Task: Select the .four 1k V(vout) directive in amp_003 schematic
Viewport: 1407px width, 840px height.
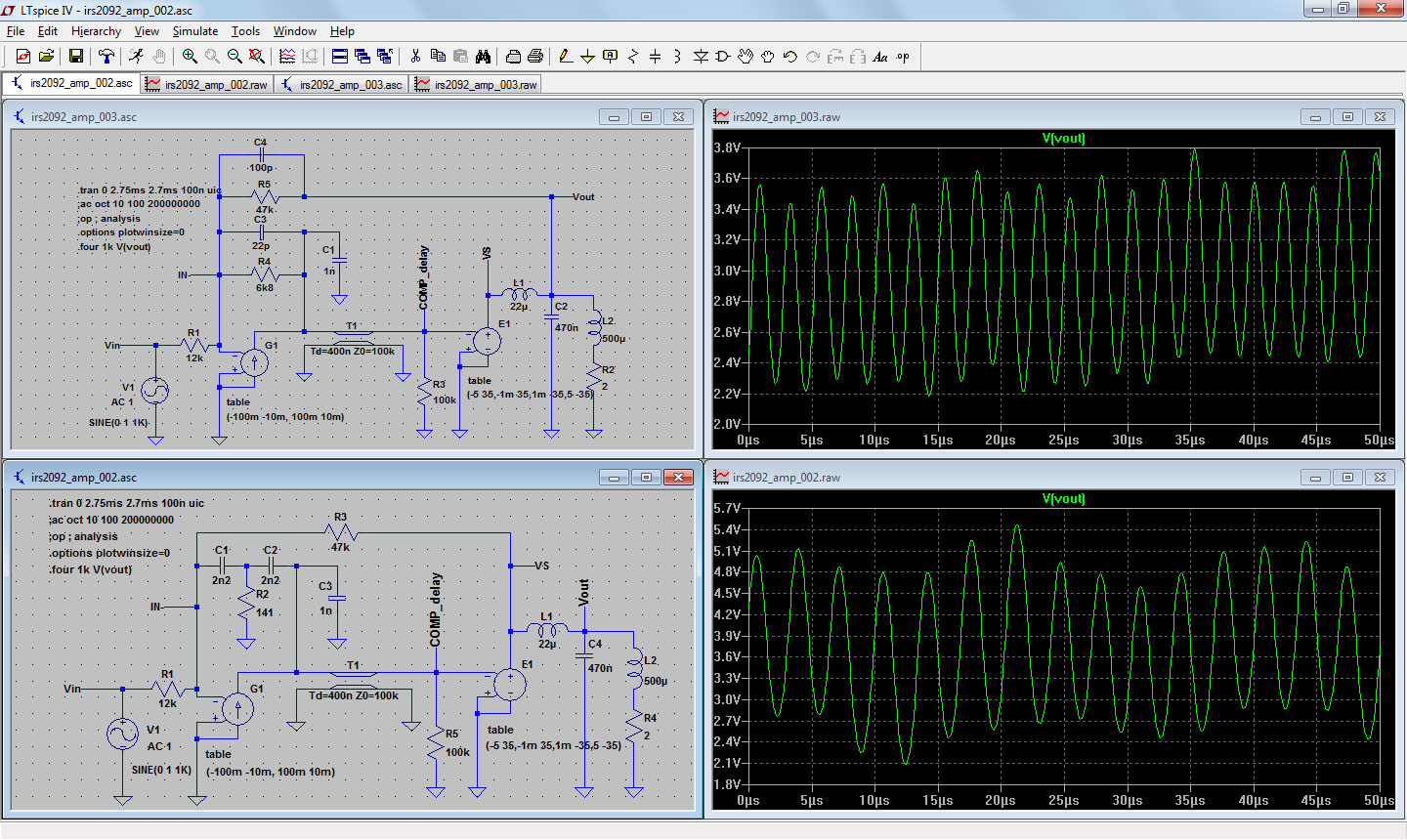Action: pyautogui.click(x=114, y=247)
